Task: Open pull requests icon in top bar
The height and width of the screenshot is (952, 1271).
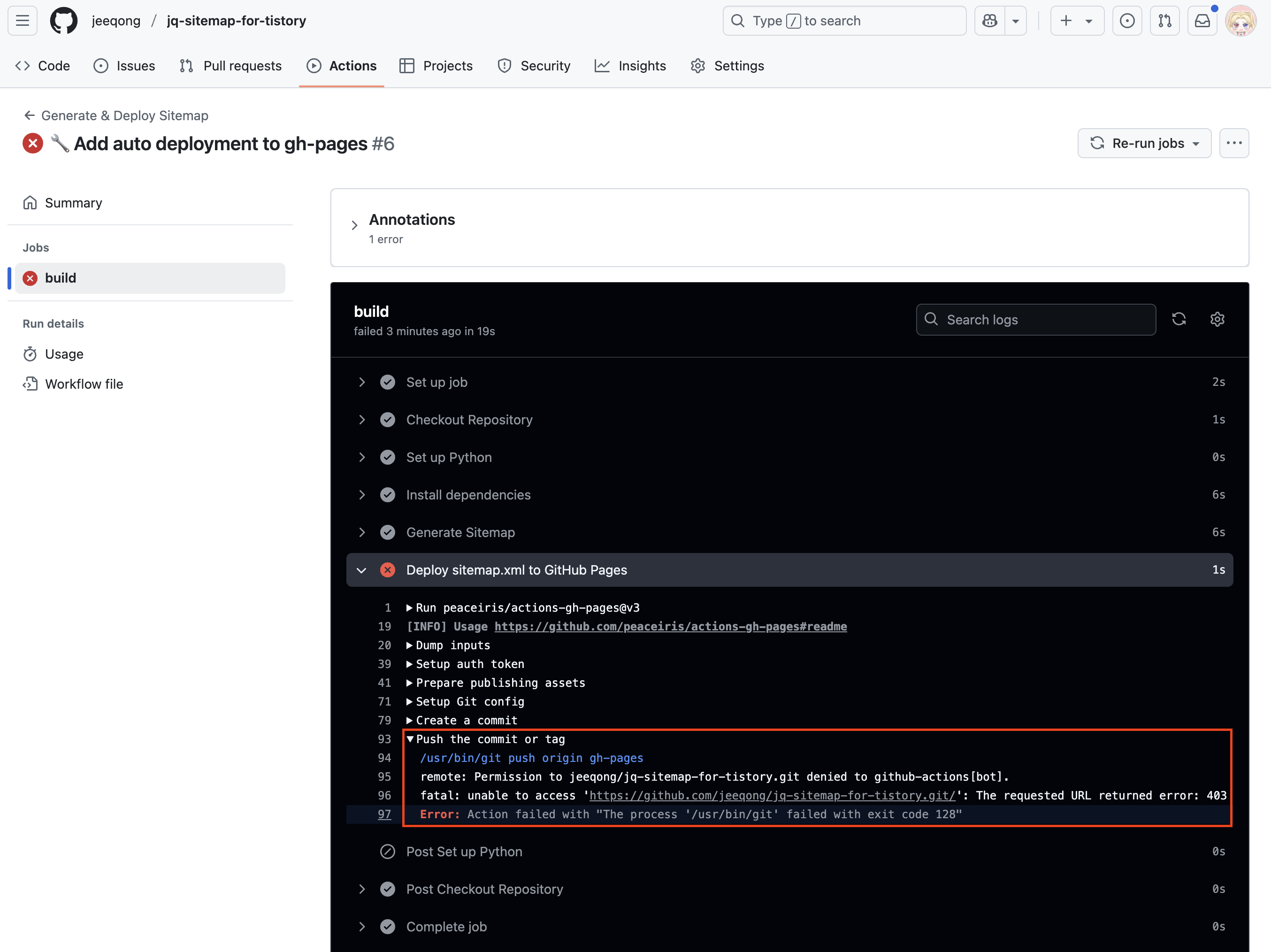Action: click(x=1165, y=21)
